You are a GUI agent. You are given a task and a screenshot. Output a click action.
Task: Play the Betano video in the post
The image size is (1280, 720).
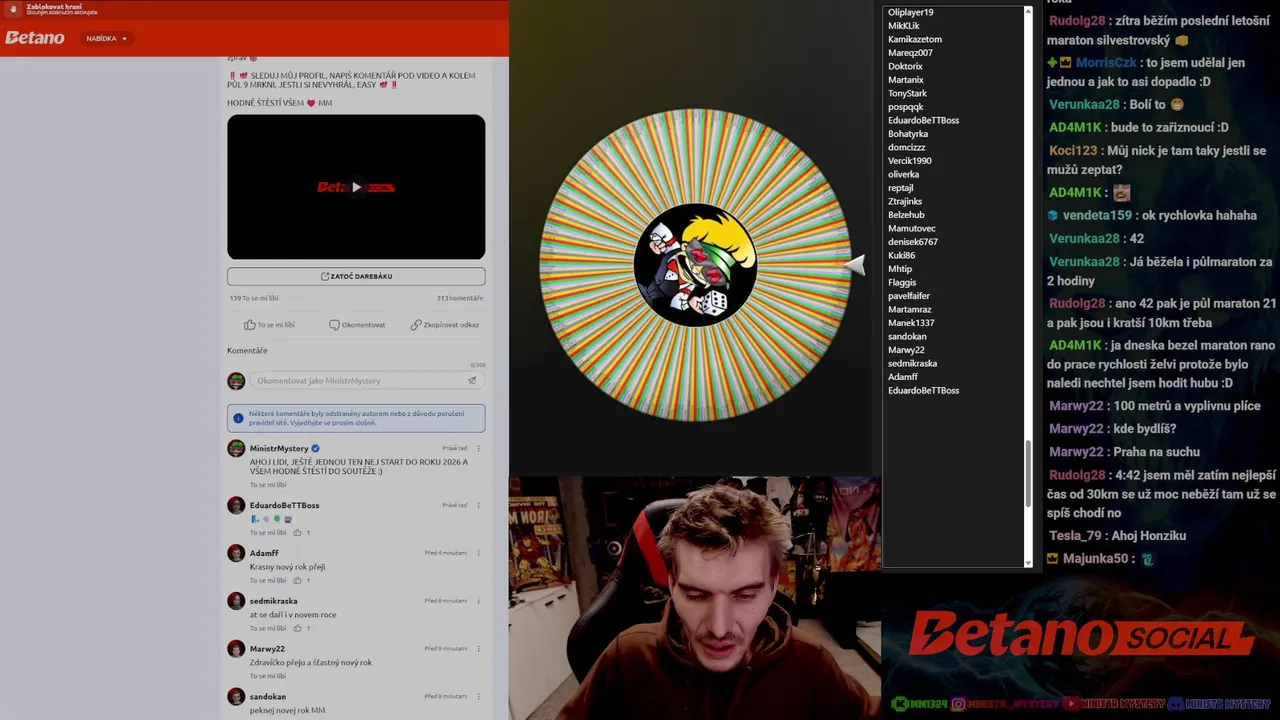(x=356, y=187)
